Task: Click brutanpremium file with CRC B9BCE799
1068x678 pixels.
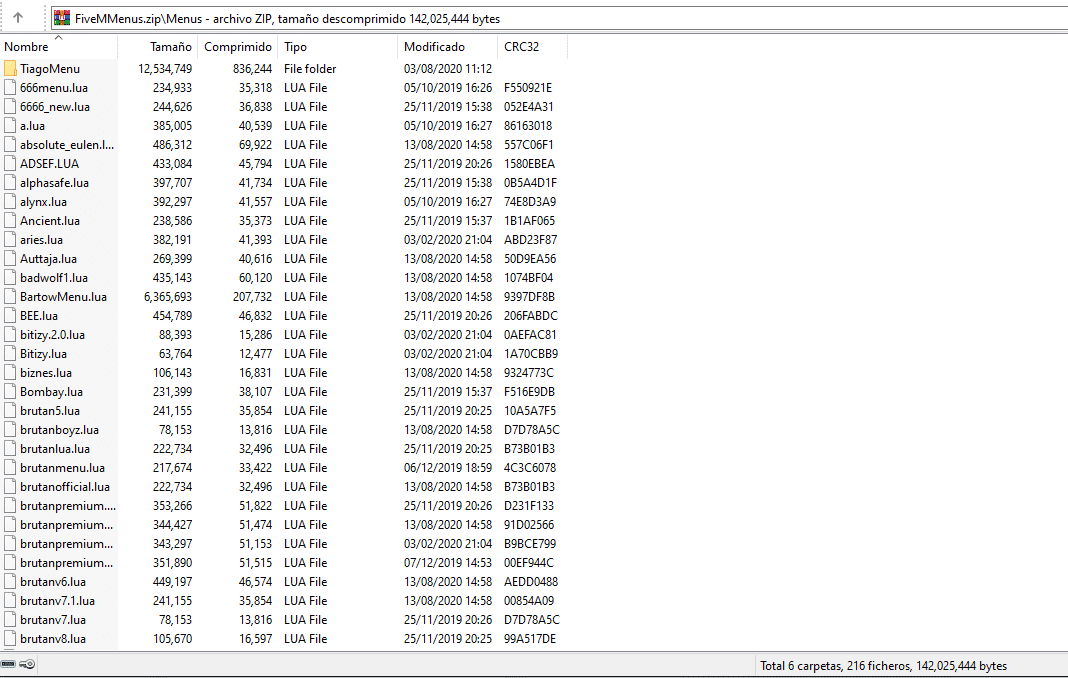Action: (67, 544)
